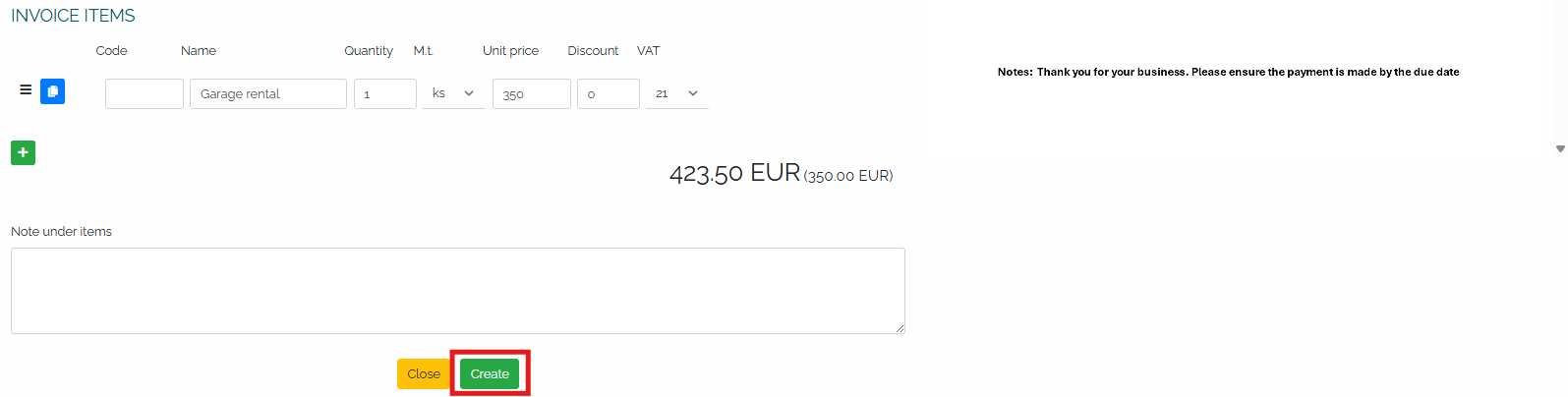Screen dimensions: 1568x397
Task: Click the yellow Close button
Action: click(x=424, y=373)
